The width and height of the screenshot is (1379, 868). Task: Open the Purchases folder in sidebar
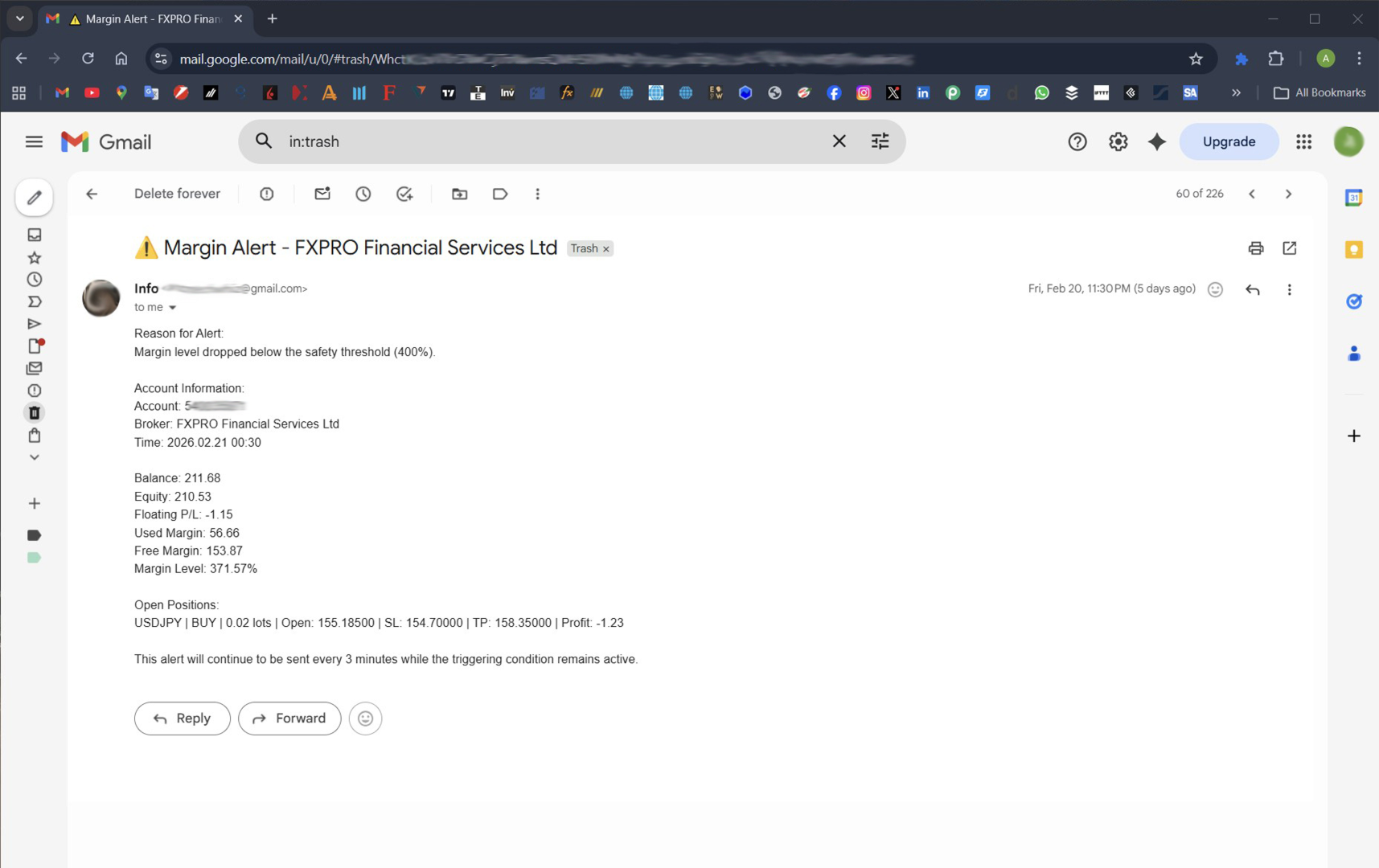click(x=34, y=436)
